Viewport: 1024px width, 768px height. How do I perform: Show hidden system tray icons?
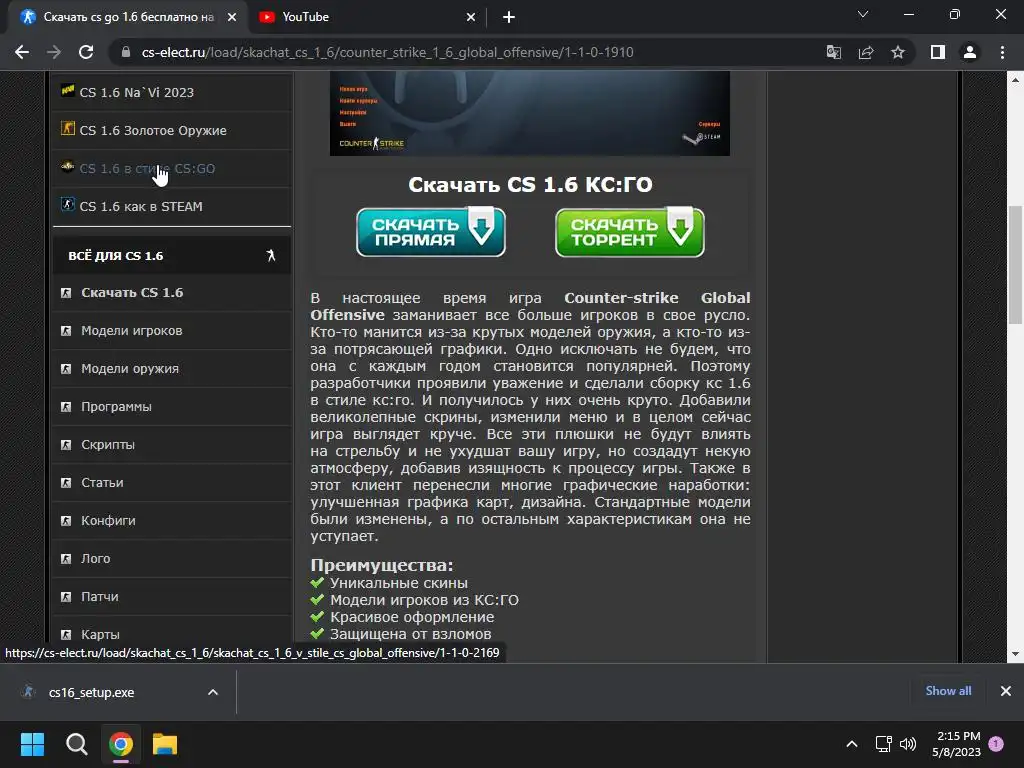tap(852, 744)
